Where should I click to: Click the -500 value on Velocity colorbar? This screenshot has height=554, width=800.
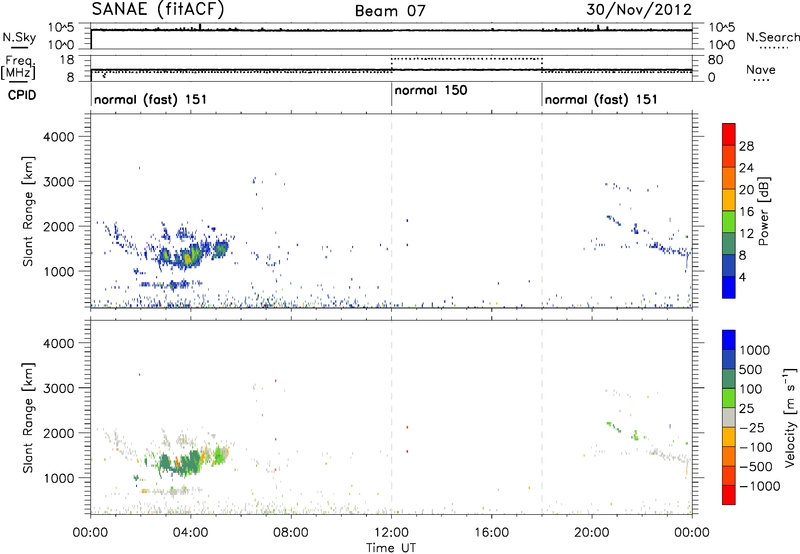click(x=756, y=467)
